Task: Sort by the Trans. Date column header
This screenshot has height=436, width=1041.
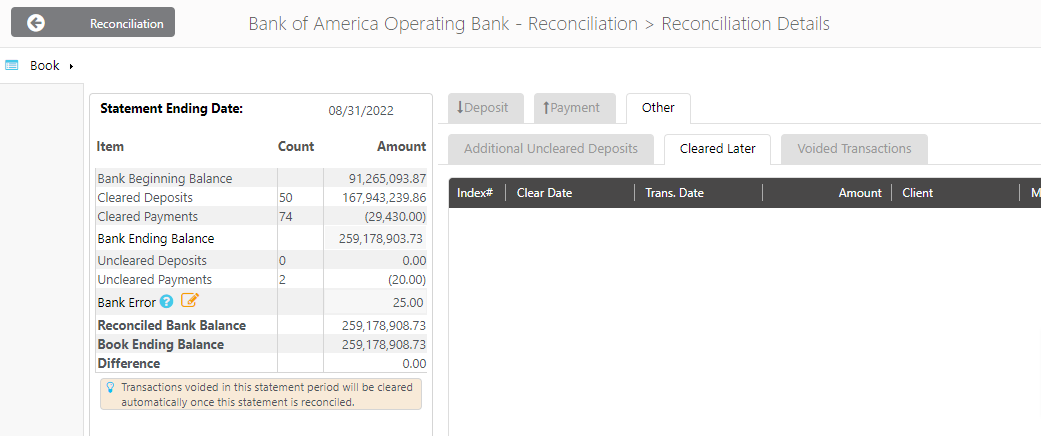Action: (x=675, y=193)
